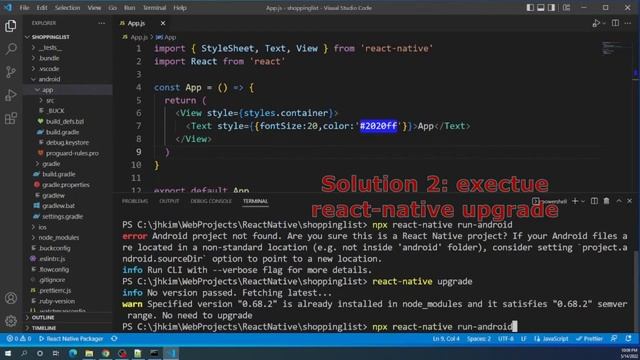
Task: Click the Run code play icon
Action: [596, 23]
